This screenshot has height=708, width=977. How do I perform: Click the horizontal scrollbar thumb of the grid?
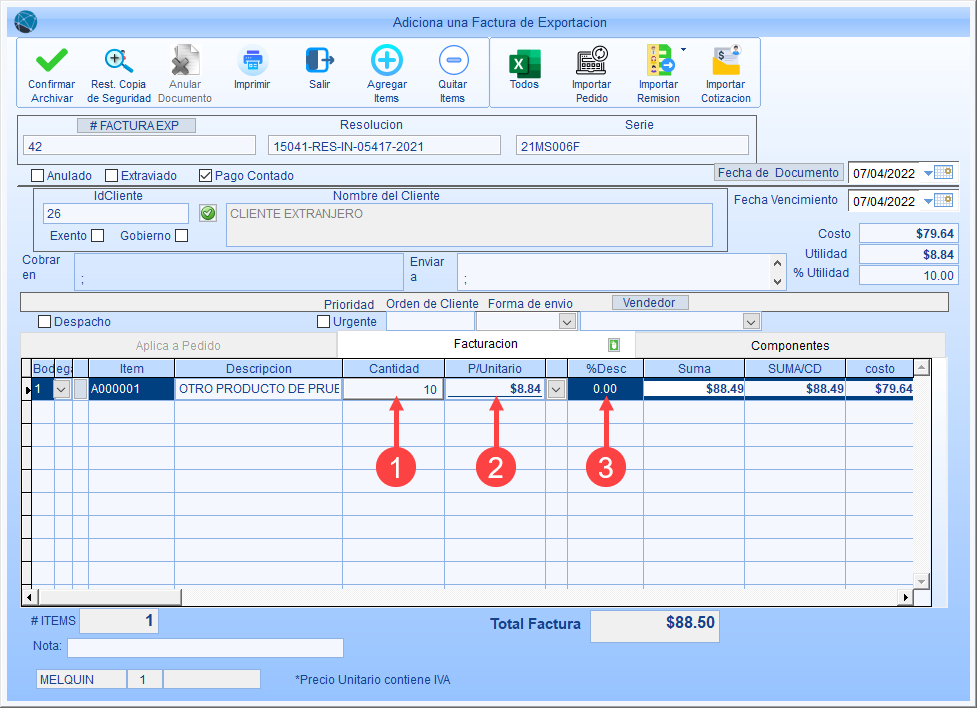click(109, 597)
